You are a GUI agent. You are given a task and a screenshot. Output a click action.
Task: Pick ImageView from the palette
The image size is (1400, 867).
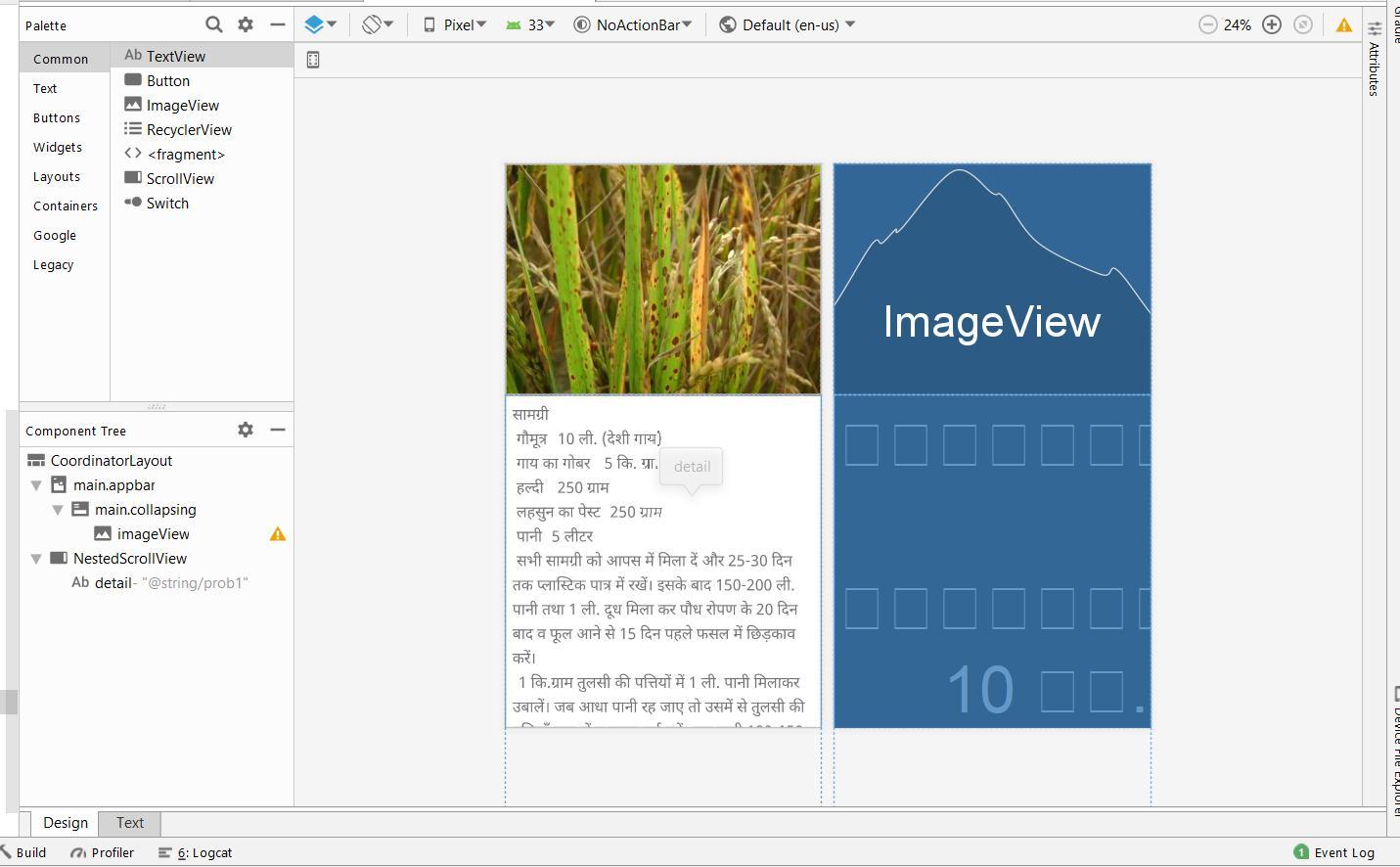pyautogui.click(x=203, y=105)
